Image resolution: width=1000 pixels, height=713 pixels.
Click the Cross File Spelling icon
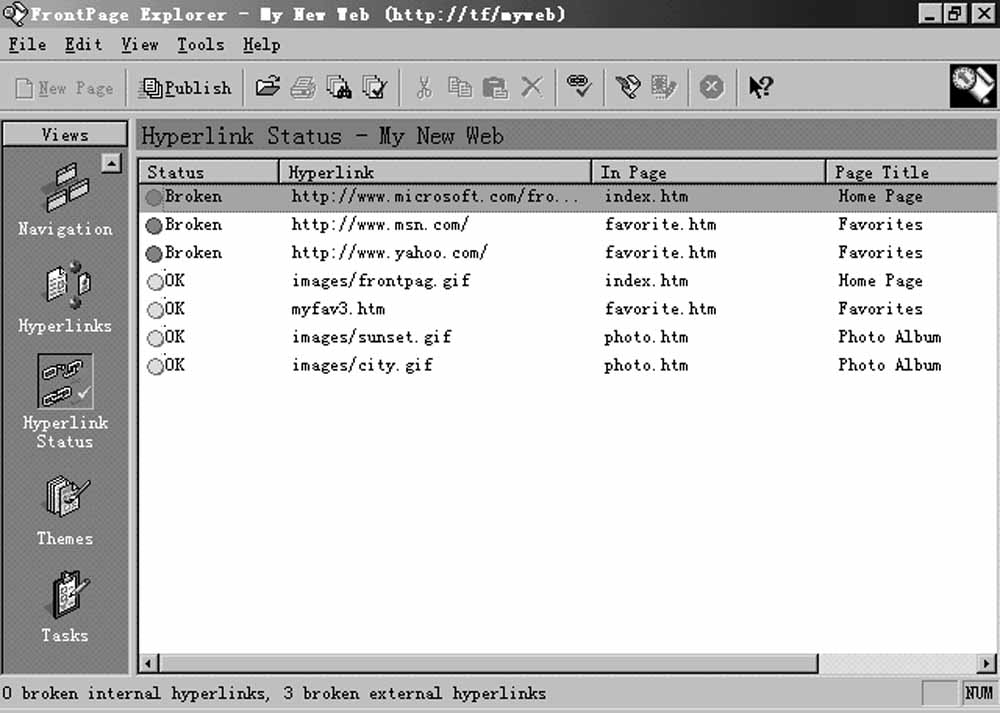coord(374,87)
